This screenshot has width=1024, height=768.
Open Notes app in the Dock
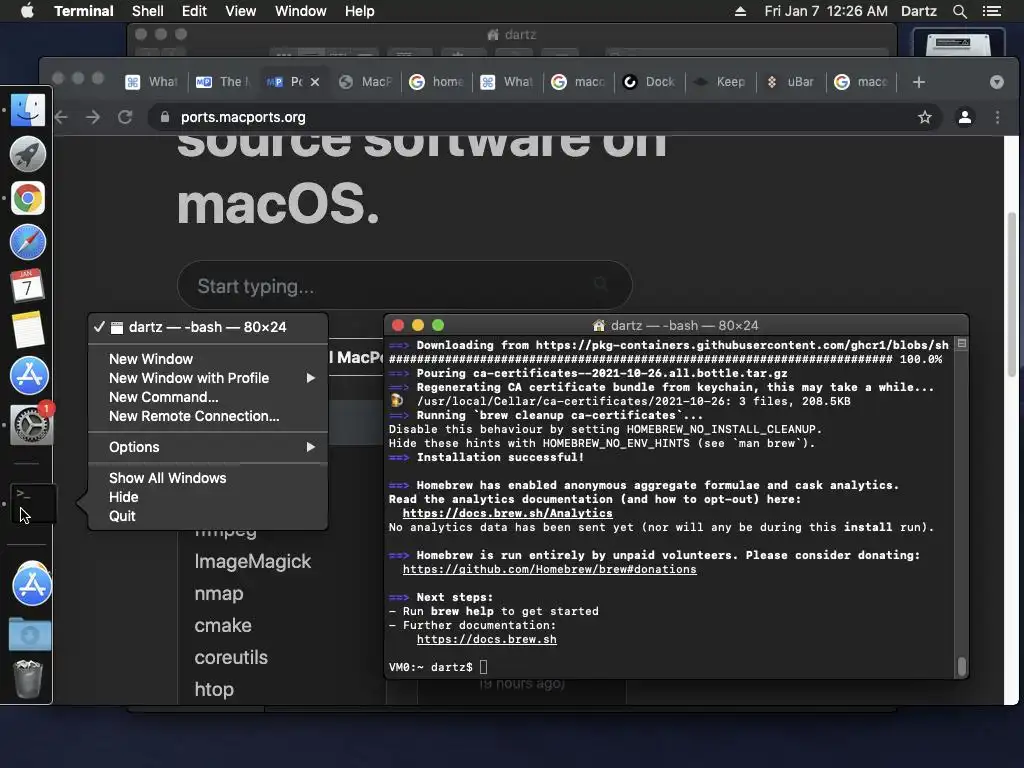(27, 330)
